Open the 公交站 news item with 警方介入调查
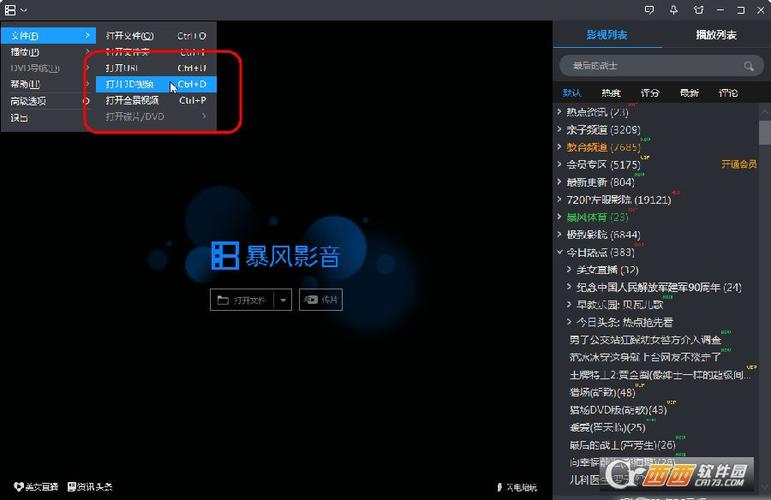 (x=645, y=340)
